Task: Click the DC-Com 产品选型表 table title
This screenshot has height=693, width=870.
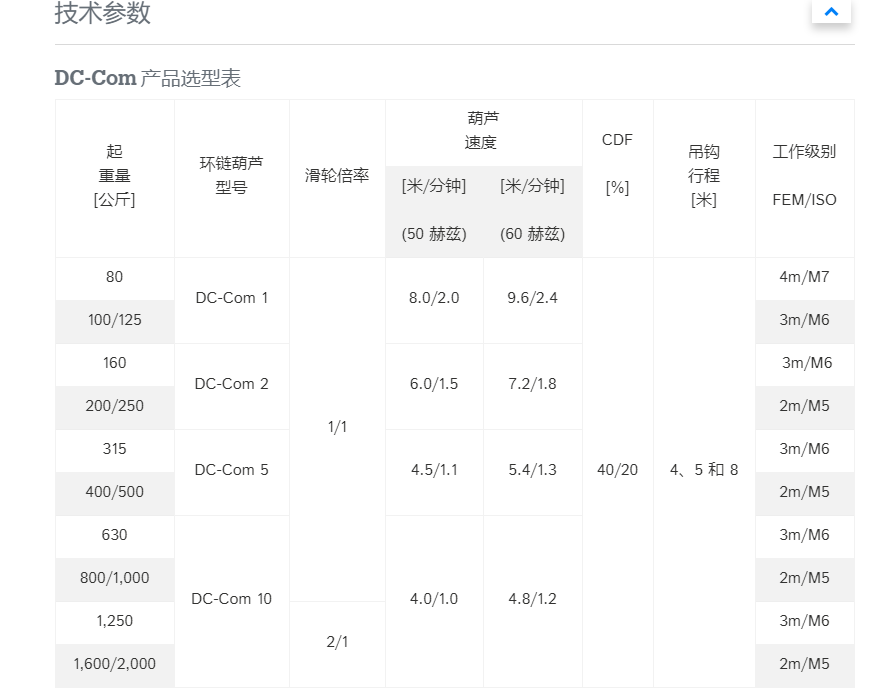Action: [147, 78]
